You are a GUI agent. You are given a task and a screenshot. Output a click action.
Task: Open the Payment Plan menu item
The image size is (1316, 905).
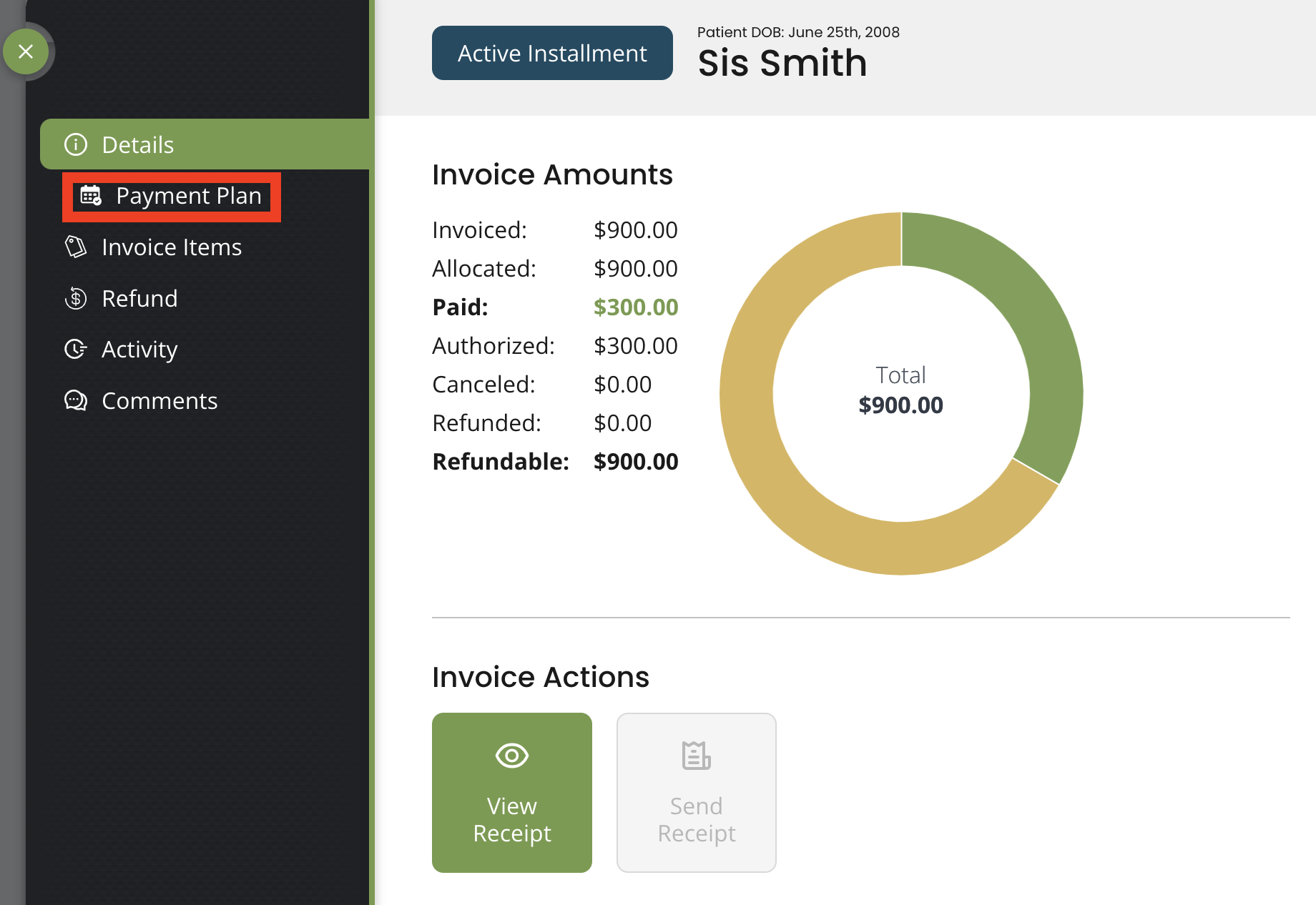[172, 197]
